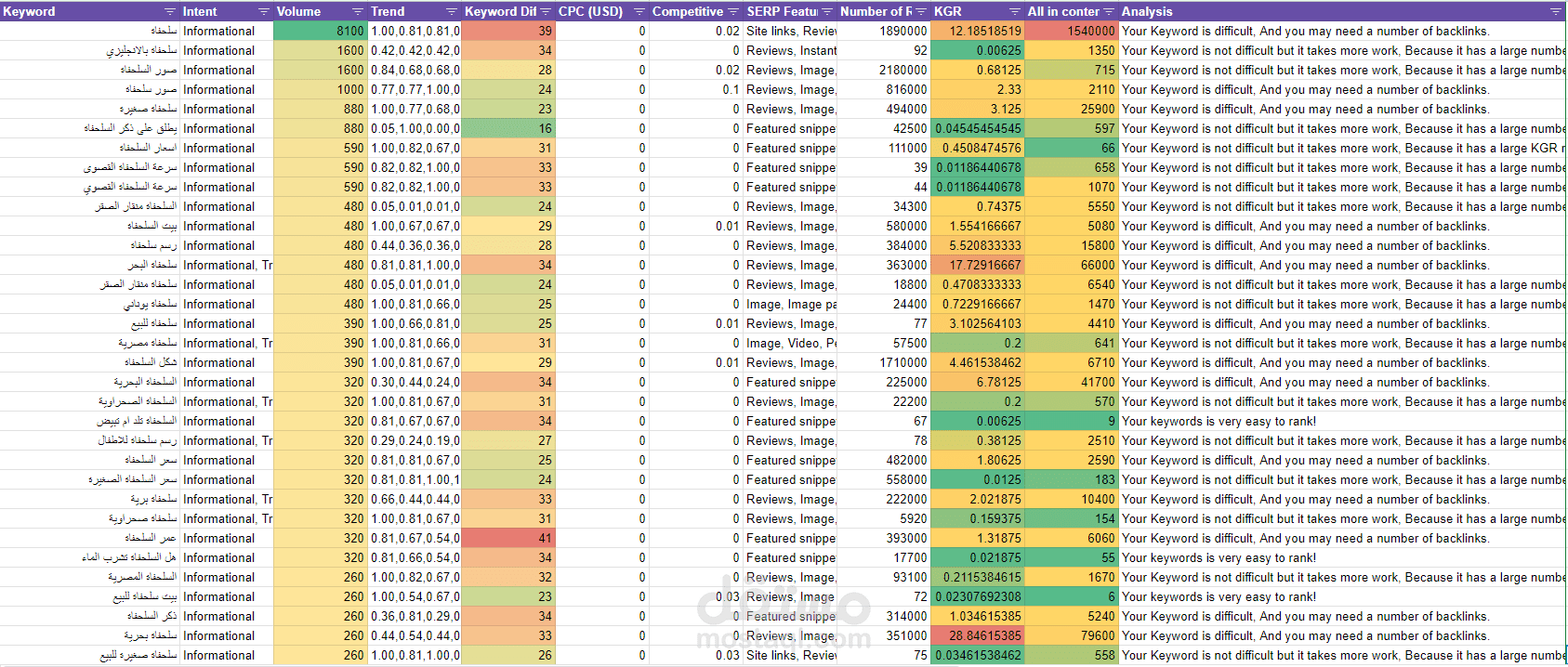Click the trend cell 0.29,0.24,0.19,0
This screenshot has height=667, width=1568.
[x=415, y=440]
